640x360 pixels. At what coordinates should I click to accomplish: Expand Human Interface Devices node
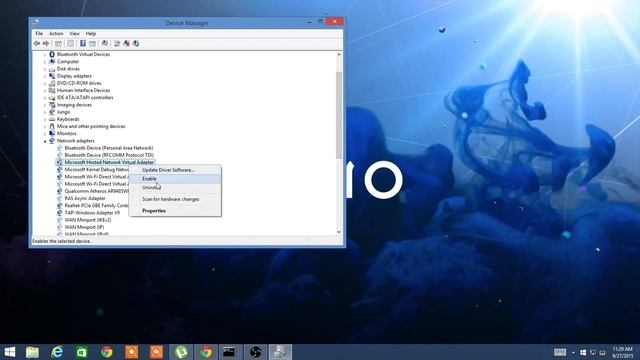coord(45,90)
